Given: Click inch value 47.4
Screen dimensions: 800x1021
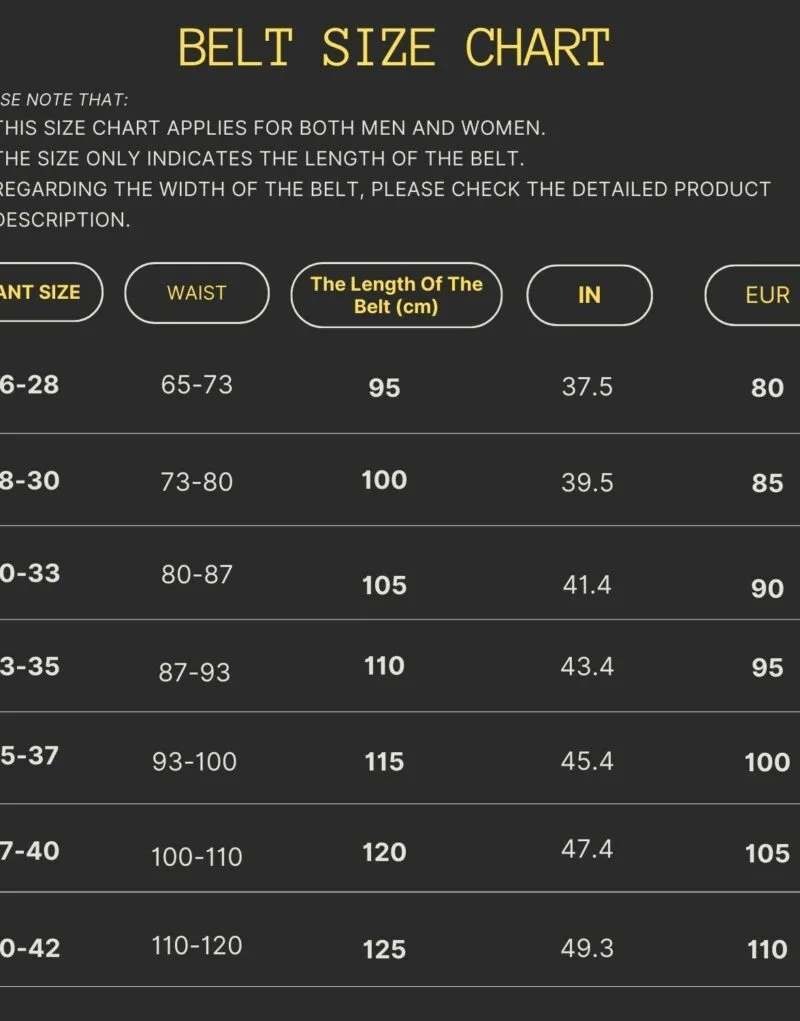Looking at the screenshot, I should (587, 849).
